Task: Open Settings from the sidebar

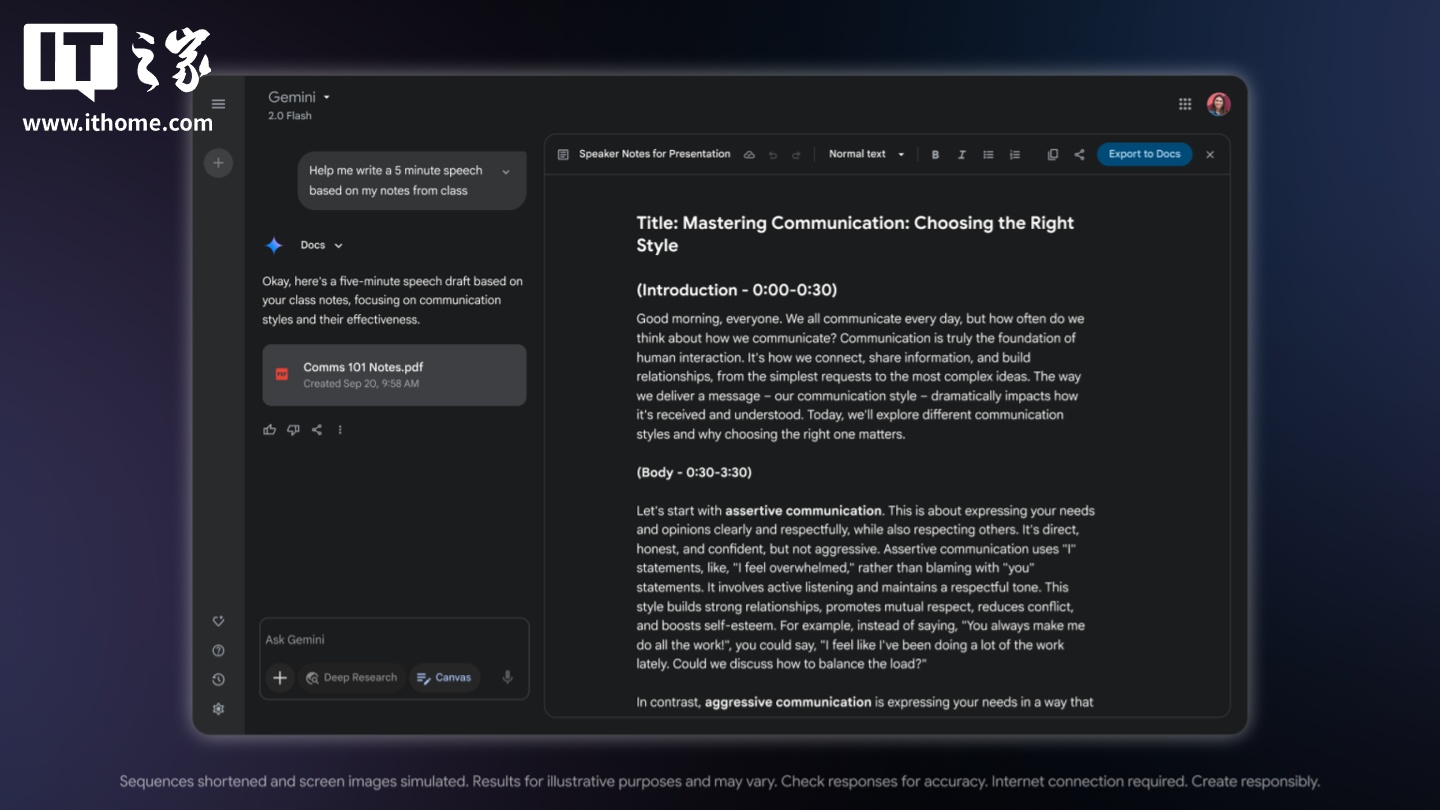Action: (x=218, y=708)
